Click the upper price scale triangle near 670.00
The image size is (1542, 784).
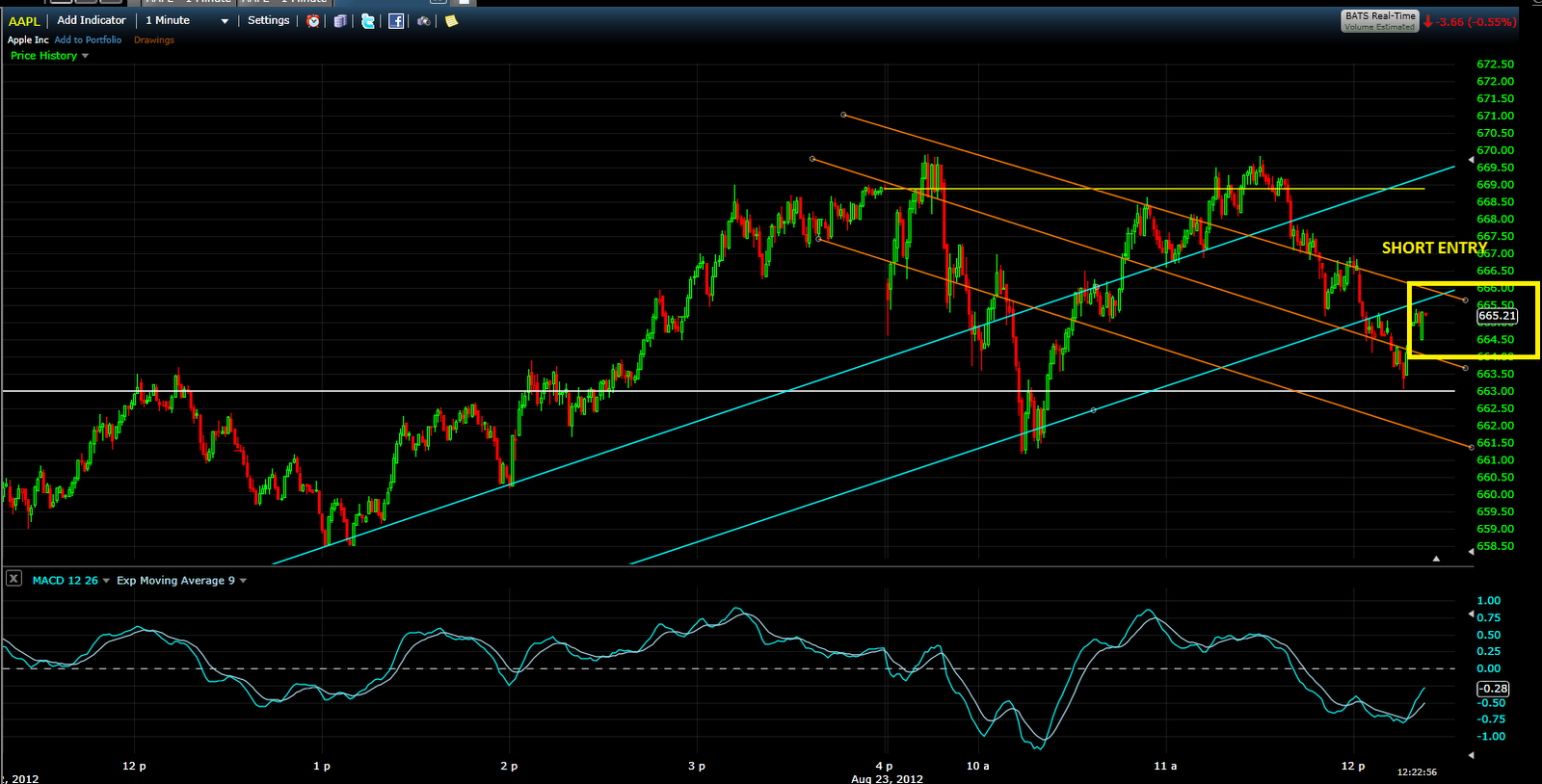click(1471, 159)
